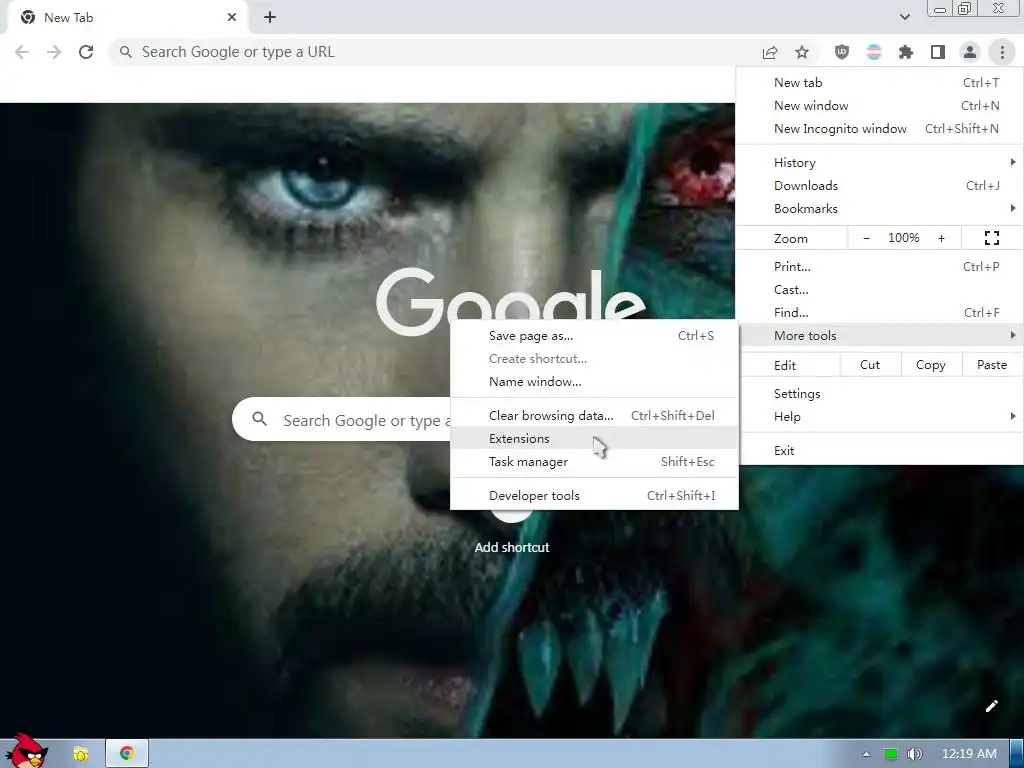This screenshot has width=1024, height=768.
Task: Click the 12:19 AM taskbar clock
Action: [x=969, y=754]
